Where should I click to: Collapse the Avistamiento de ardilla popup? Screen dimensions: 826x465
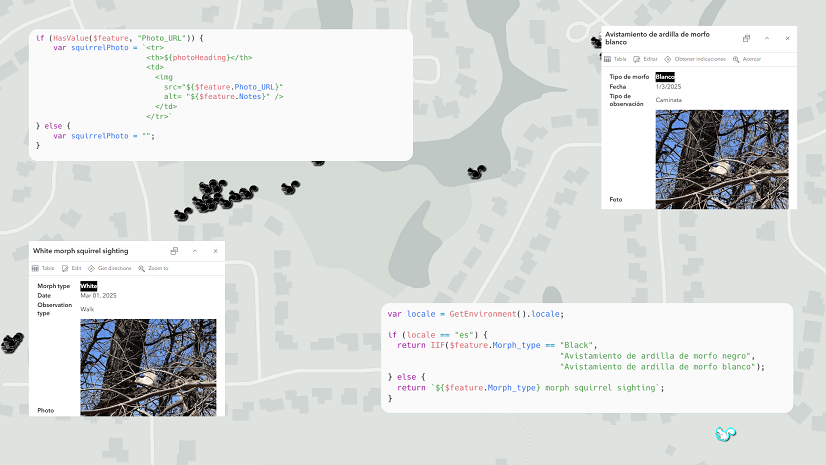click(767, 38)
